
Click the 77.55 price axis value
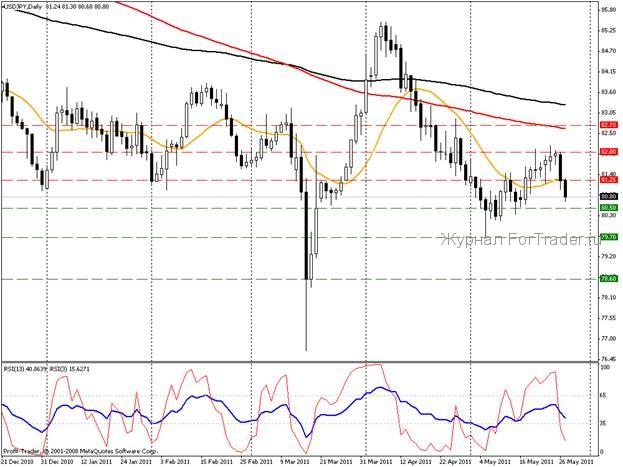tap(608, 318)
